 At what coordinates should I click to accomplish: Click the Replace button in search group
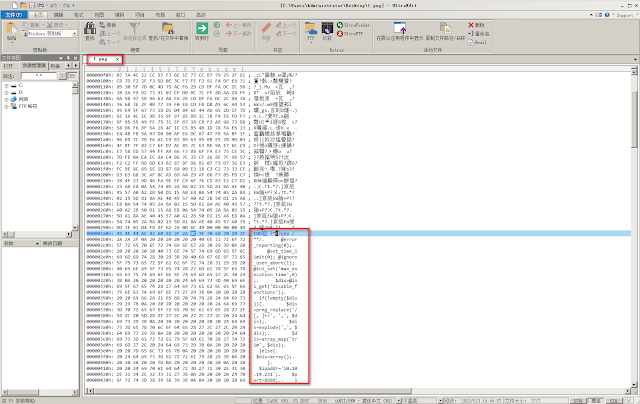[108, 25]
